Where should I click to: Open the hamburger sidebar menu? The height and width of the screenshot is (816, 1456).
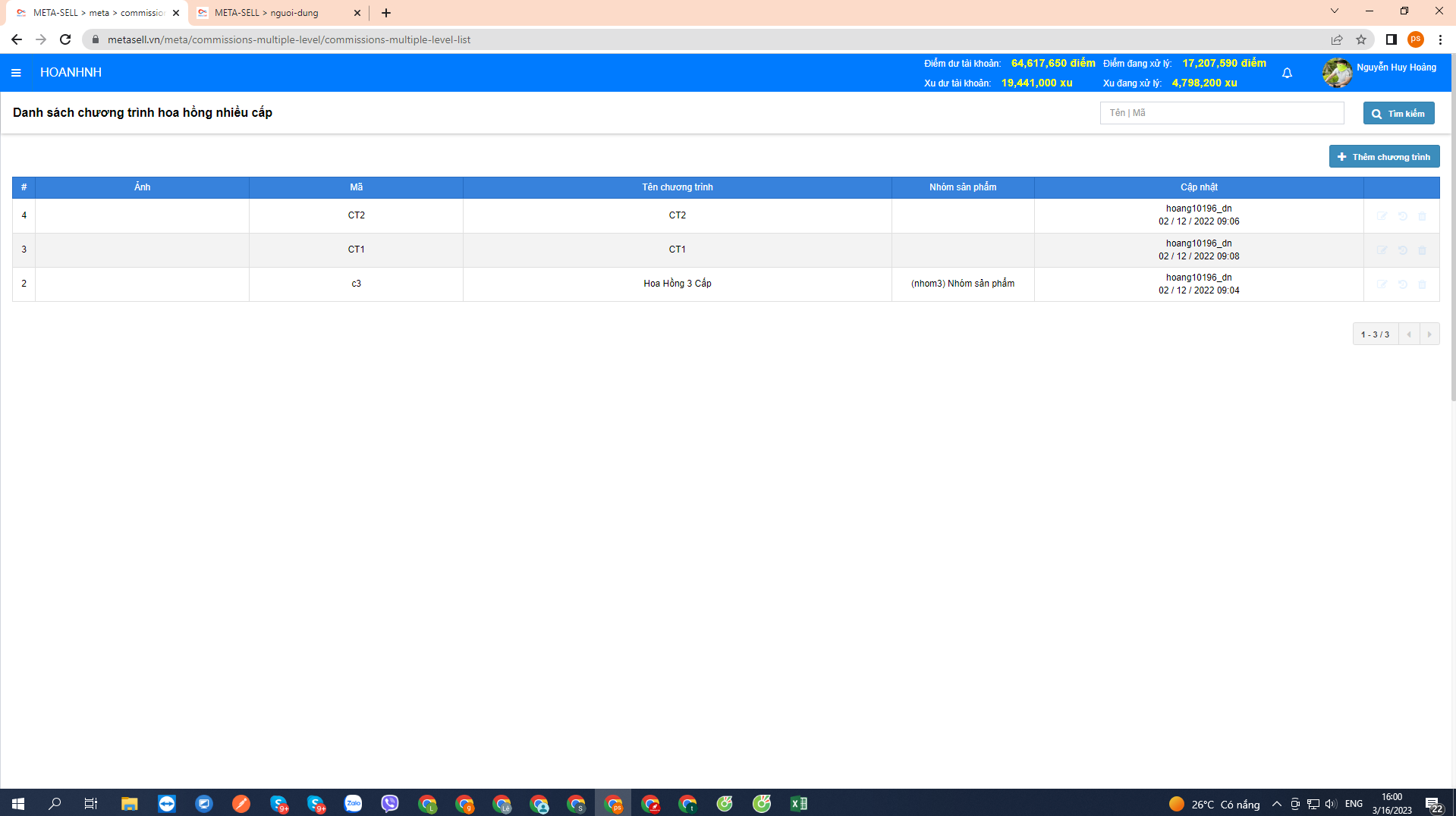point(16,73)
